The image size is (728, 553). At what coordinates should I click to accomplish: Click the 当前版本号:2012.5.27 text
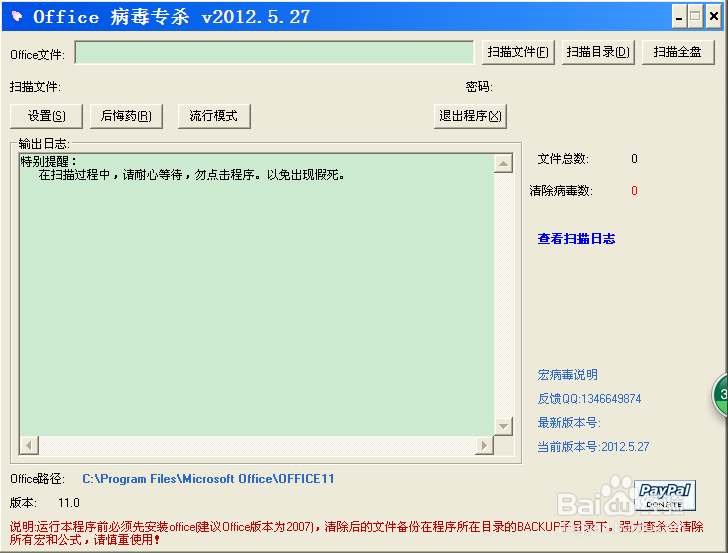point(593,447)
